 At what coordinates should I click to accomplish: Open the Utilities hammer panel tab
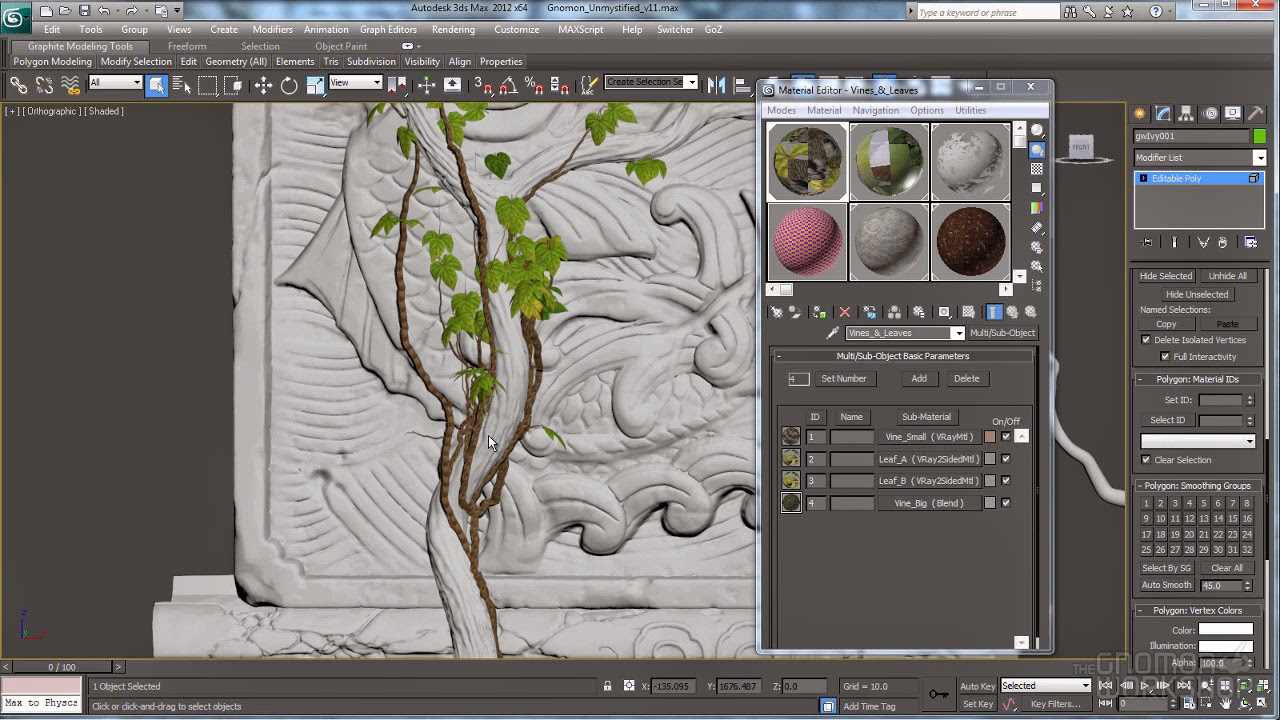point(1255,113)
